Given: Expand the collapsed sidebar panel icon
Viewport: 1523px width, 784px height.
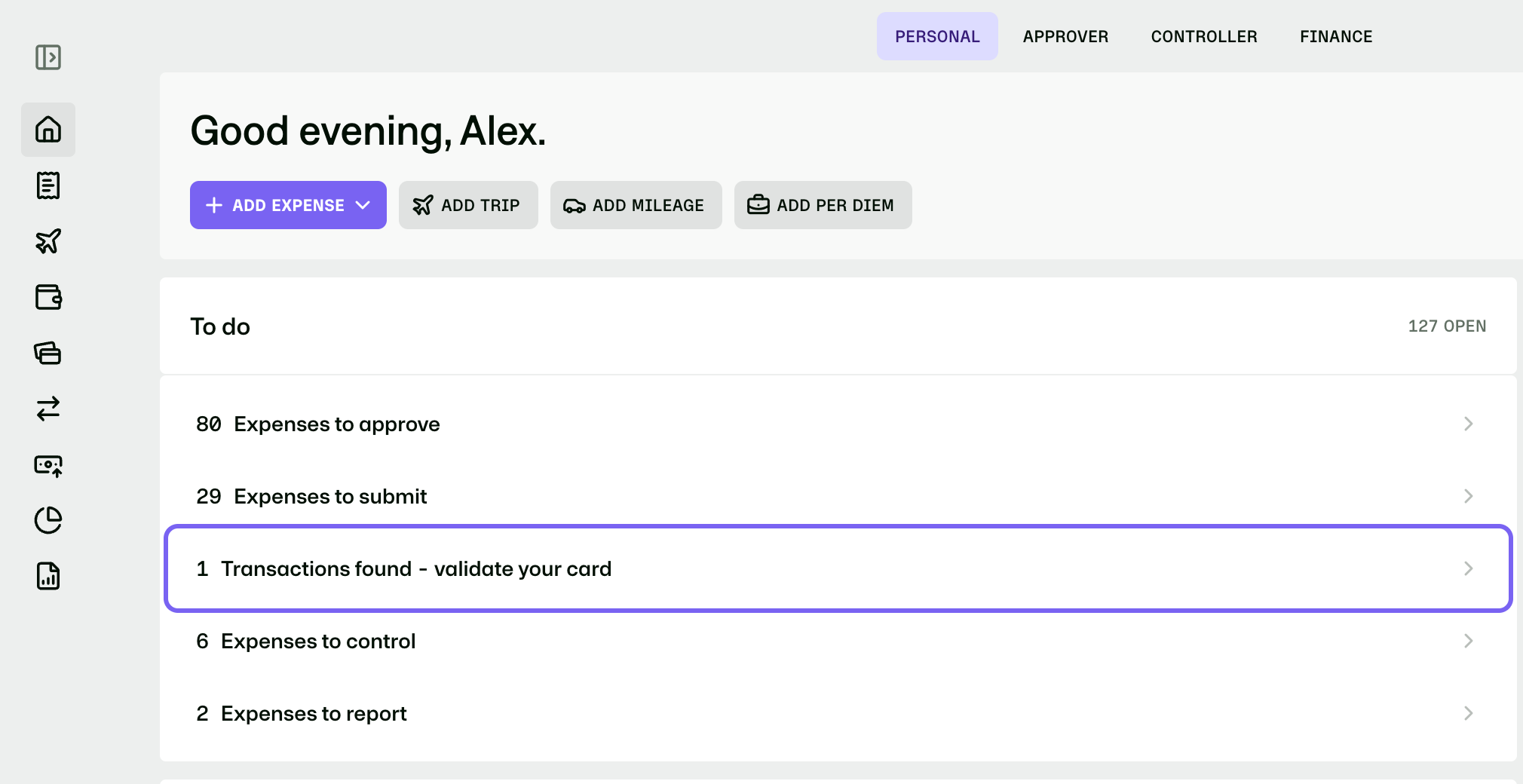Looking at the screenshot, I should coord(48,57).
